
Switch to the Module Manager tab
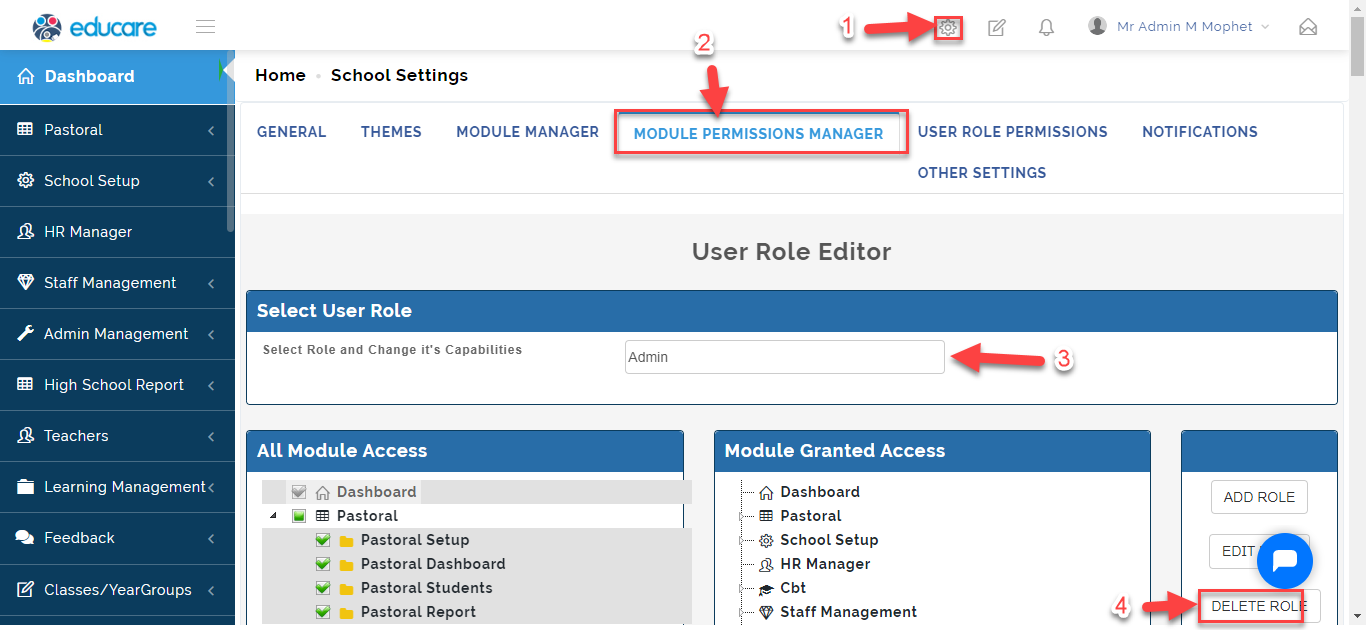point(528,132)
